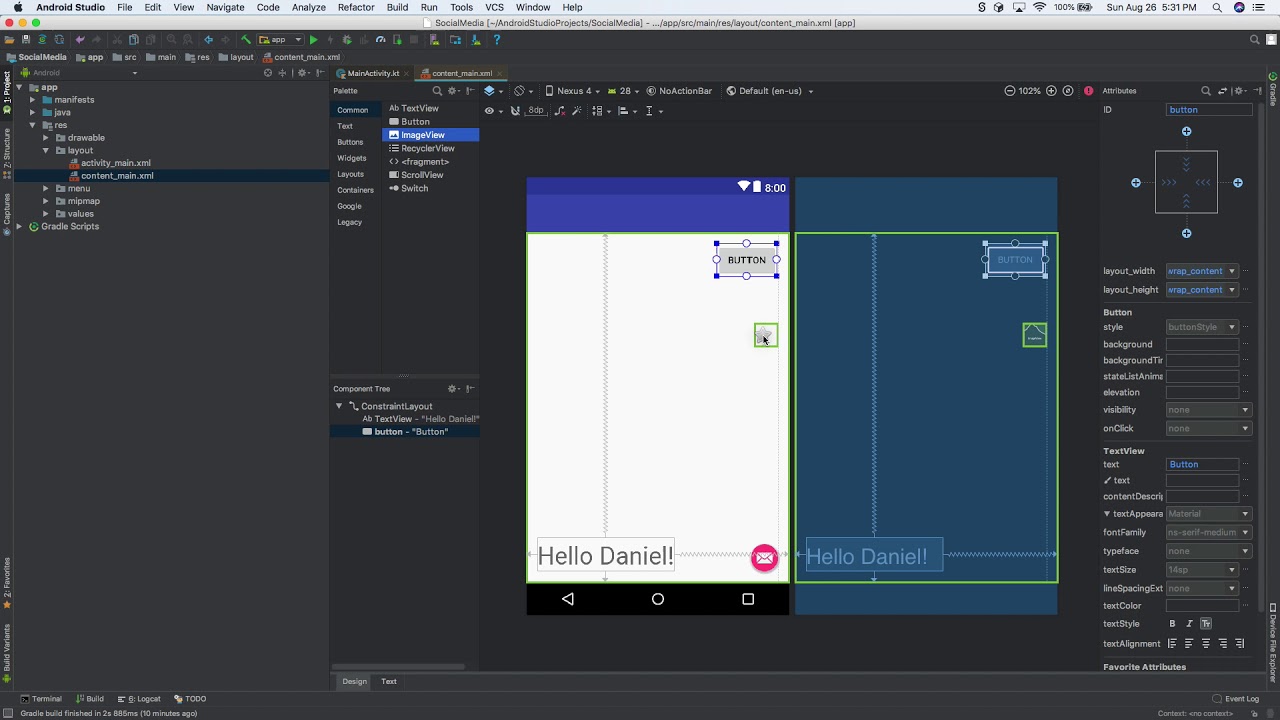This screenshot has width=1280, height=720.
Task: Open the Nexus 4 device dropdown
Action: point(573,91)
